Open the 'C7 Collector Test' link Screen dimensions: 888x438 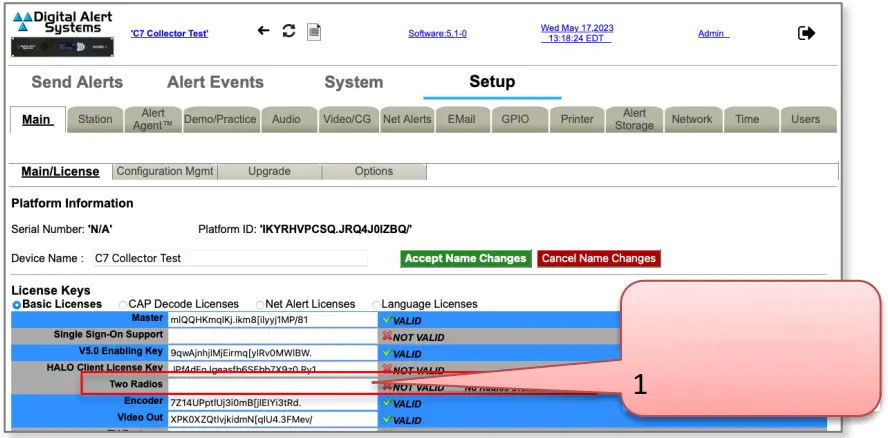(x=169, y=33)
